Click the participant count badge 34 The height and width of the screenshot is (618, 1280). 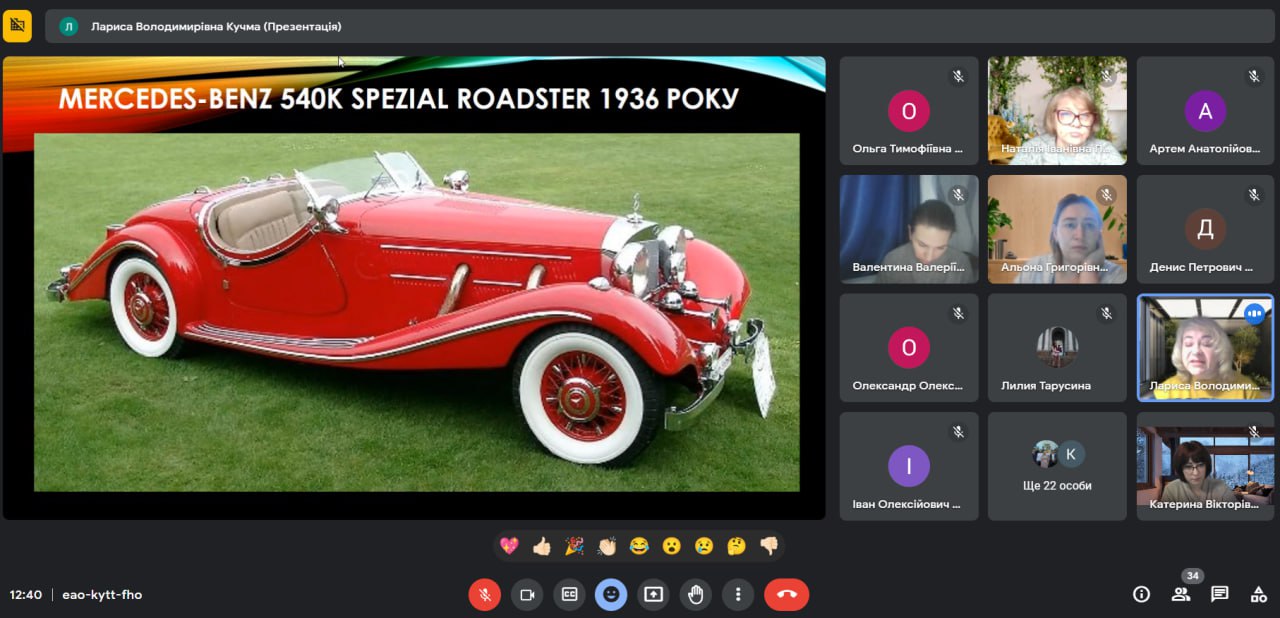coord(1191,576)
